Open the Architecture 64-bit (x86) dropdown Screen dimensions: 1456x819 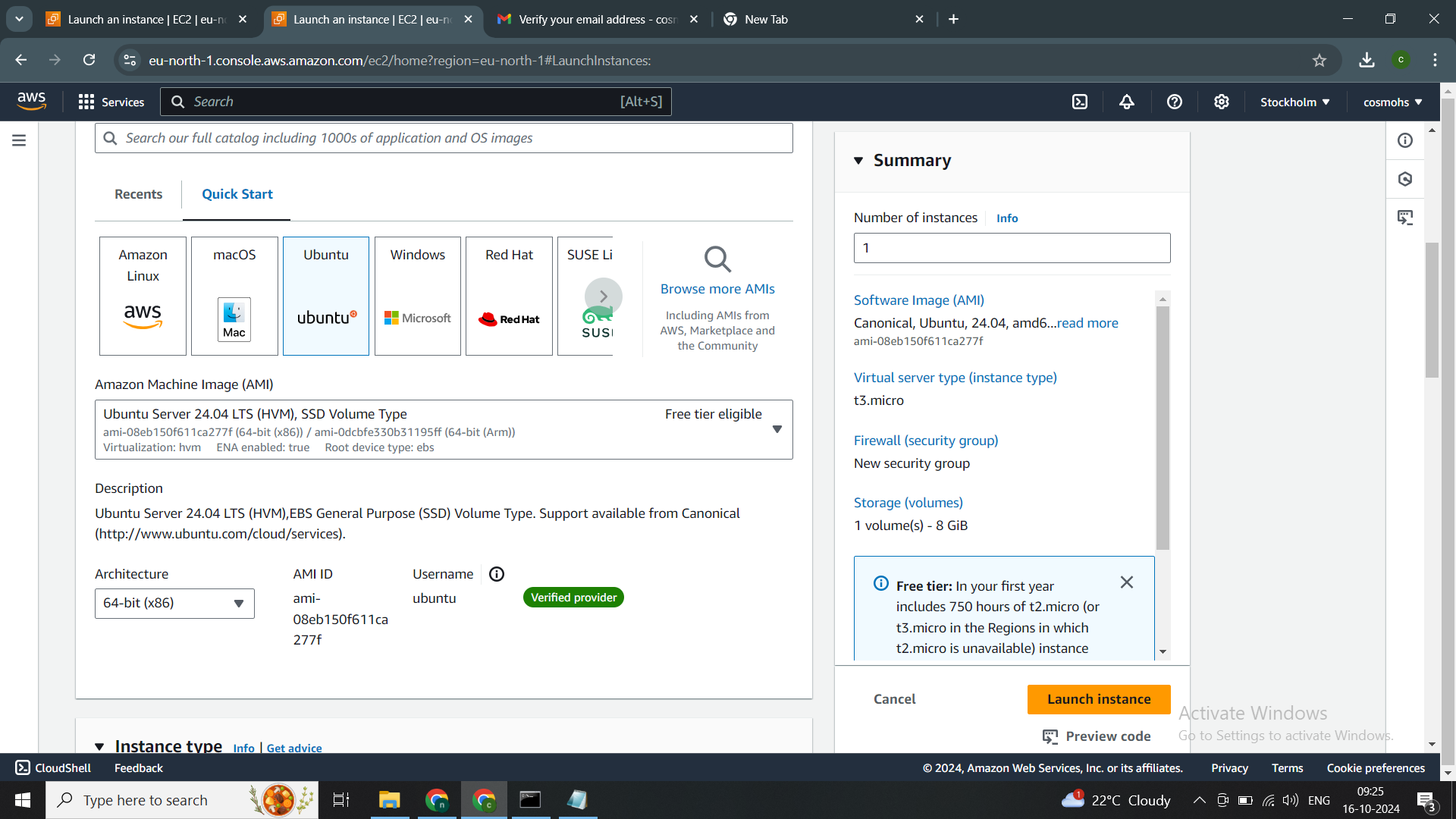pos(174,604)
